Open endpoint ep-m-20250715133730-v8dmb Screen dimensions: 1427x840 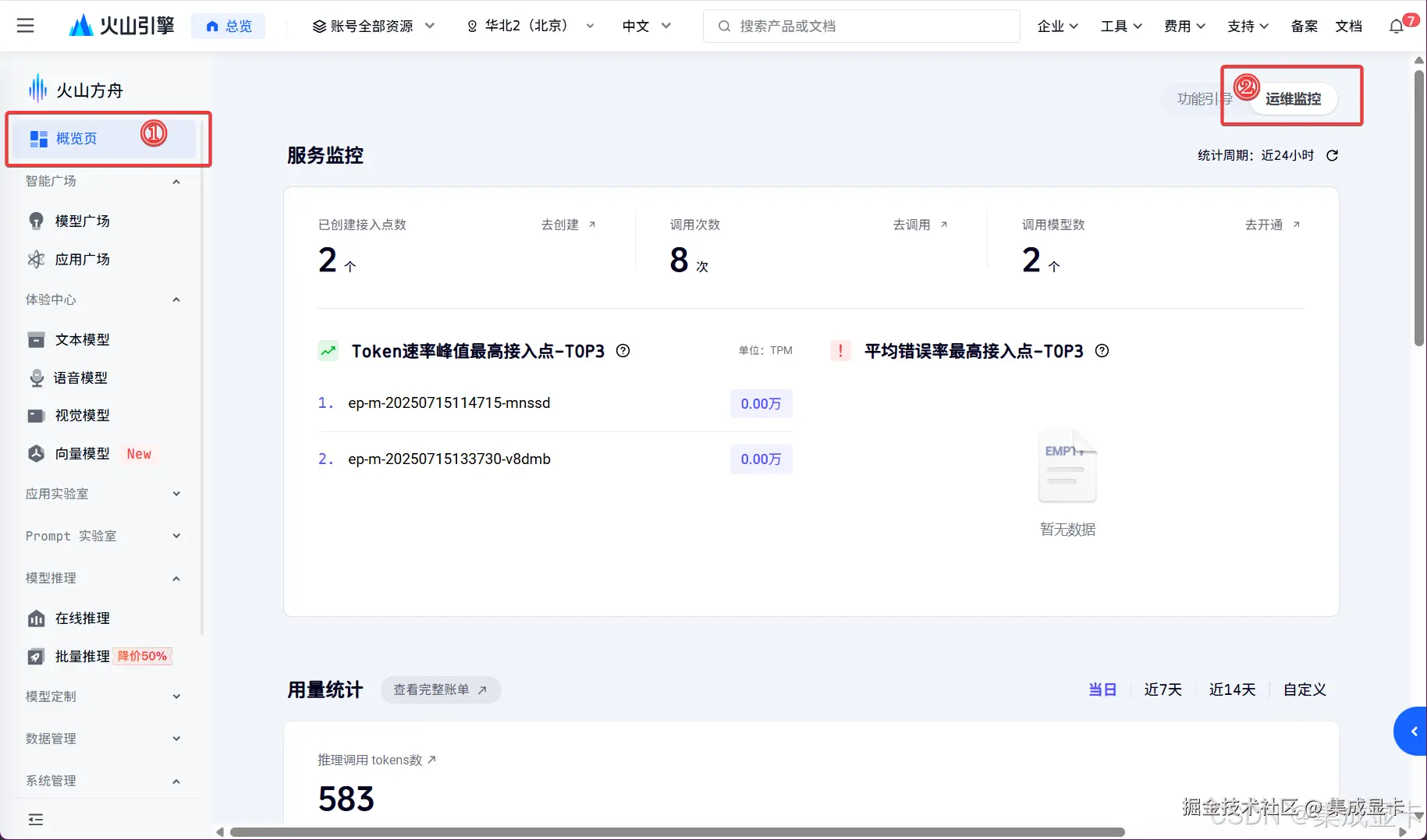click(x=449, y=459)
